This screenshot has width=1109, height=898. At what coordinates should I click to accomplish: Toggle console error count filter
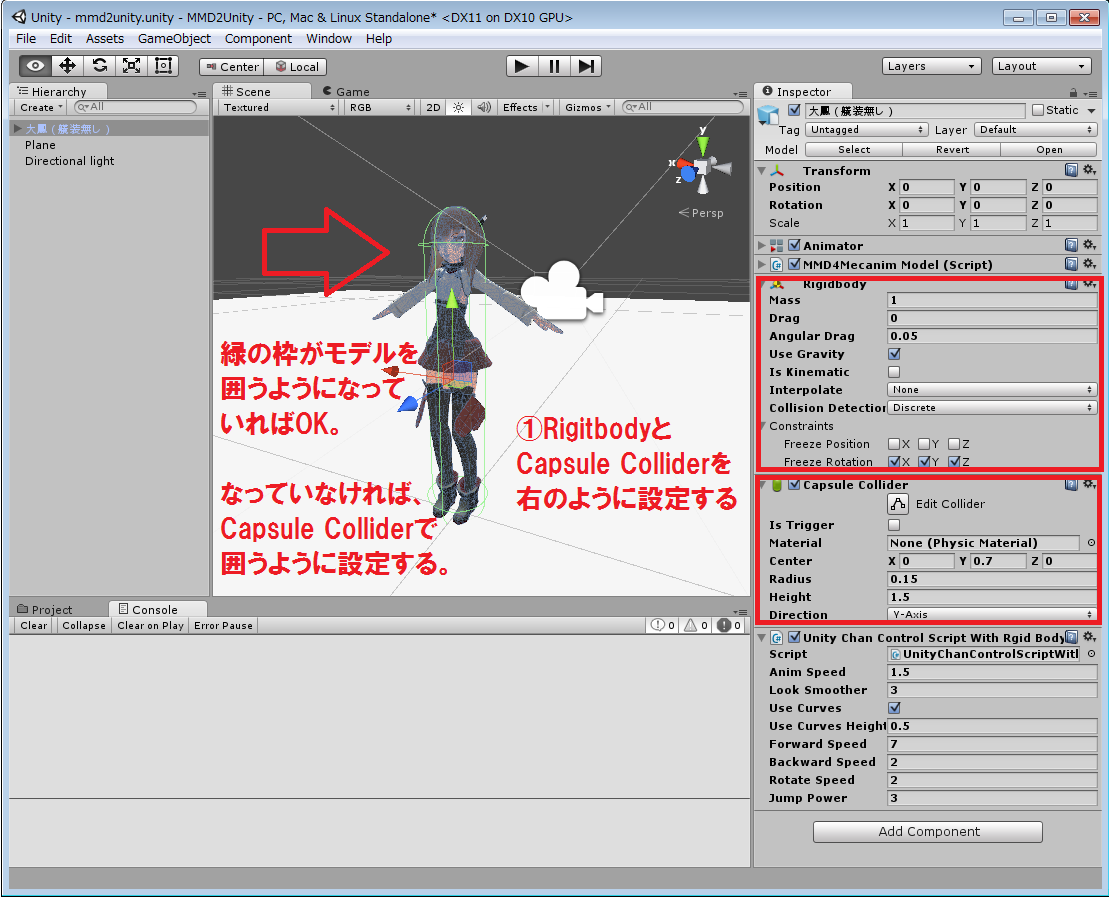[729, 625]
